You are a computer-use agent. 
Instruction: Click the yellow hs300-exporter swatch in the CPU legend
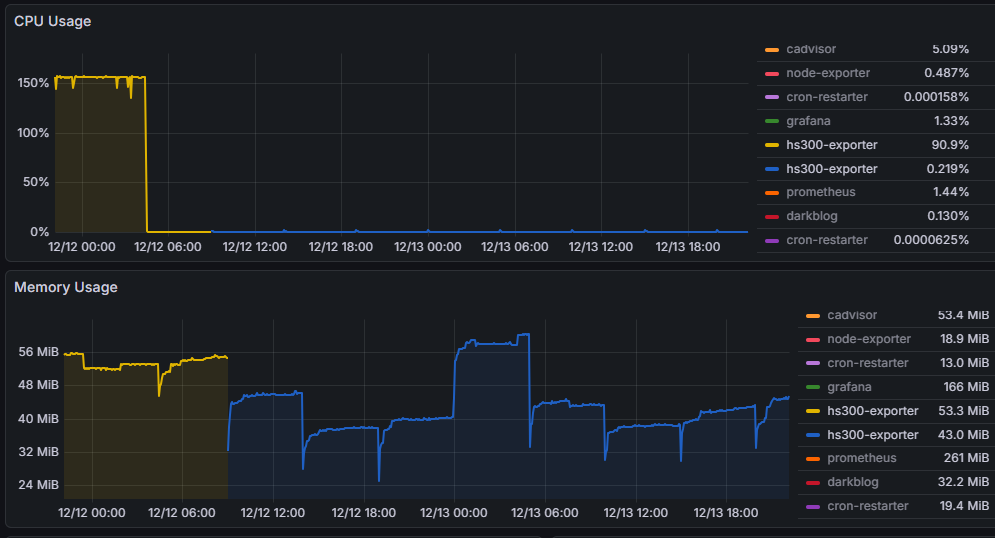pos(771,145)
